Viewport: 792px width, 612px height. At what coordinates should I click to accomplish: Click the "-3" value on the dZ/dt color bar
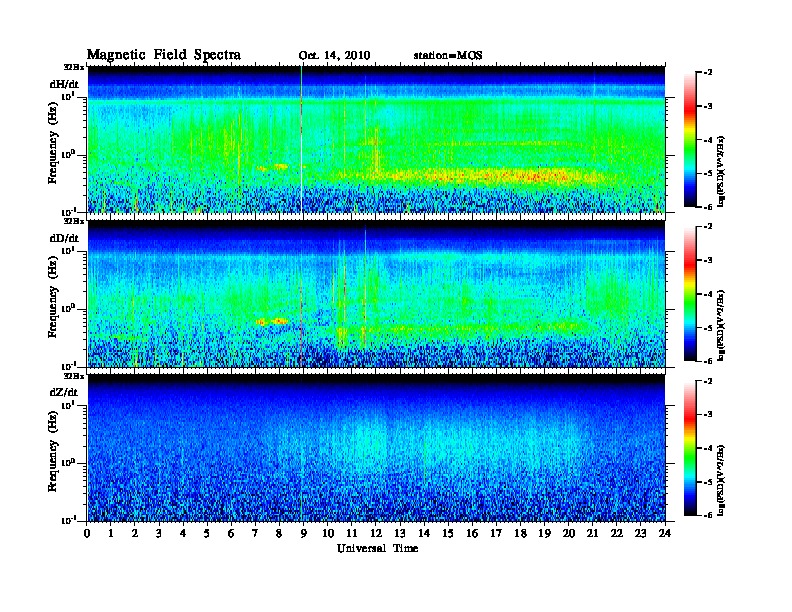pyautogui.click(x=708, y=415)
